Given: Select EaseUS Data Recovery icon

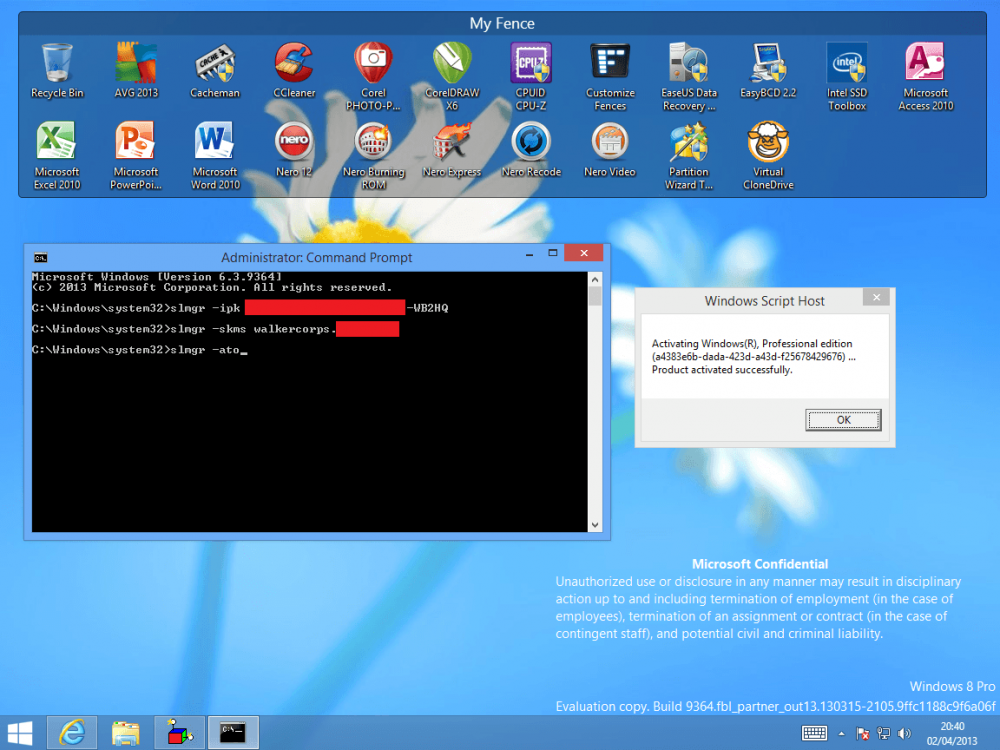Looking at the screenshot, I should 689,77.
